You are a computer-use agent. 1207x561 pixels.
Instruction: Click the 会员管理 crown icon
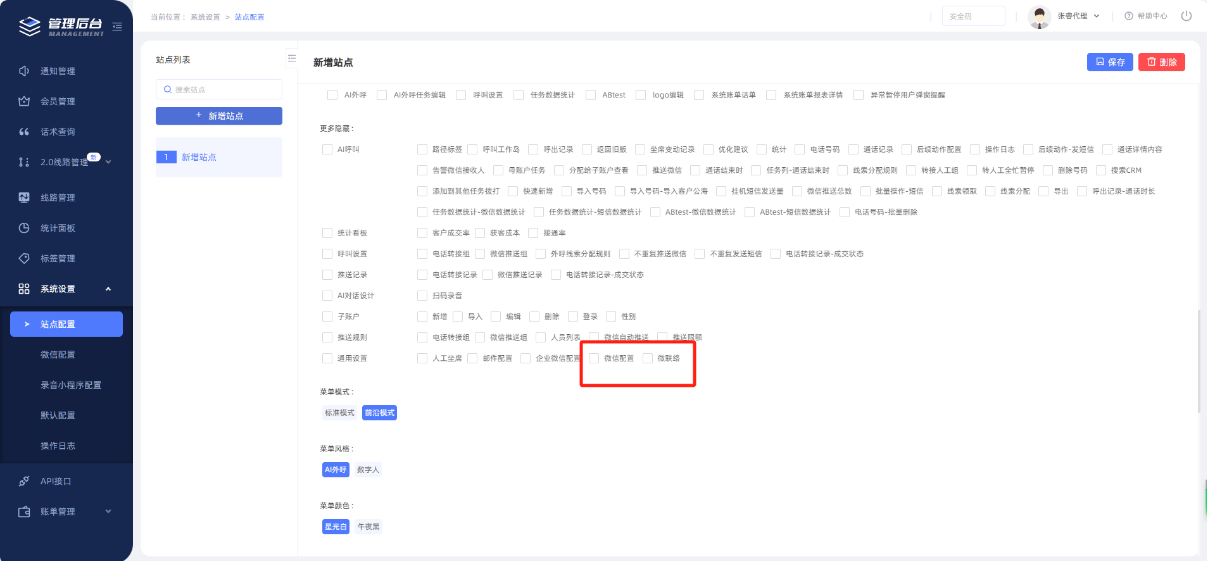[24, 101]
